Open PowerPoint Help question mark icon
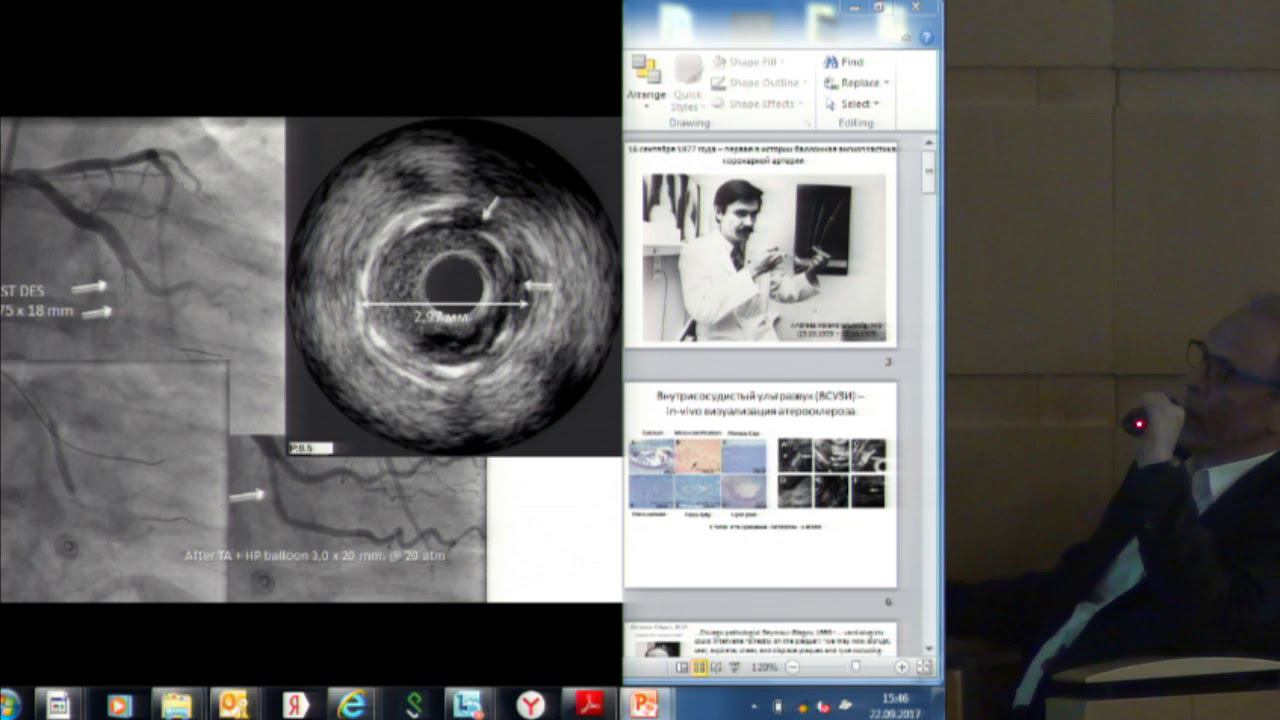This screenshot has height=720, width=1280. (x=926, y=37)
